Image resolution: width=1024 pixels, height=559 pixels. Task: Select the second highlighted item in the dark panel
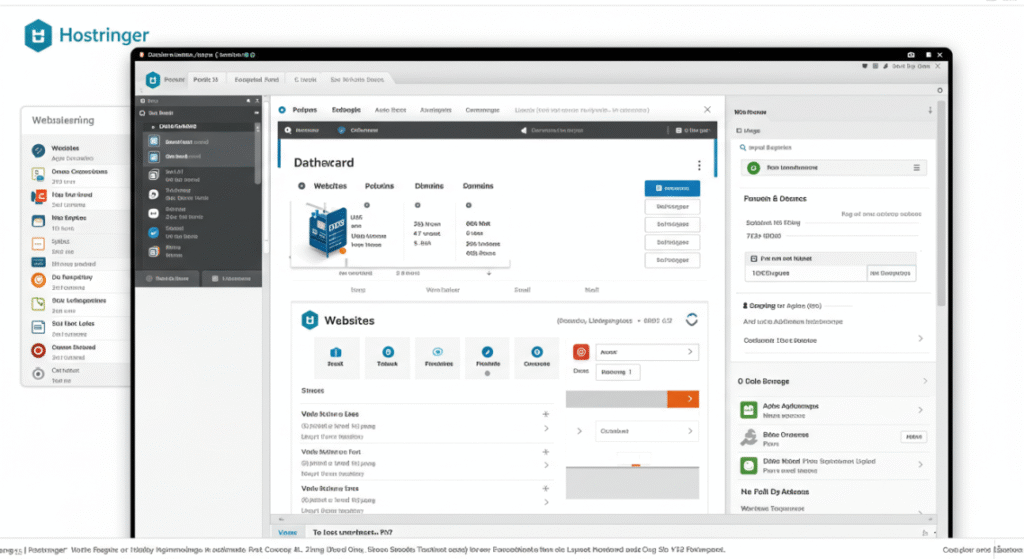coord(196,157)
